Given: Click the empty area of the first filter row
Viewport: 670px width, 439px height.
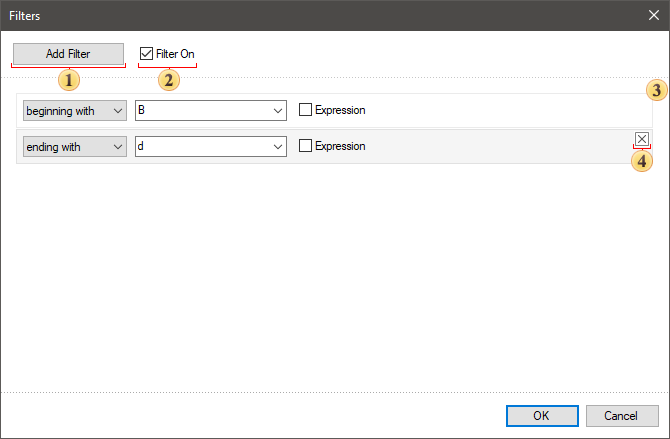Looking at the screenshot, I should (x=500, y=110).
